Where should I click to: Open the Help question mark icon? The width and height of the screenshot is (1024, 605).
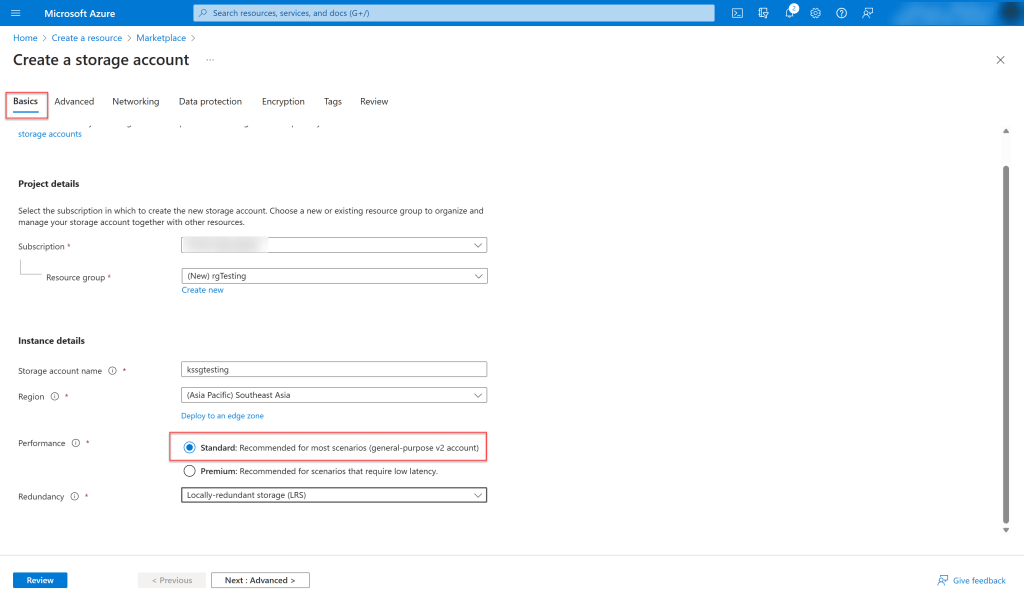(x=841, y=13)
